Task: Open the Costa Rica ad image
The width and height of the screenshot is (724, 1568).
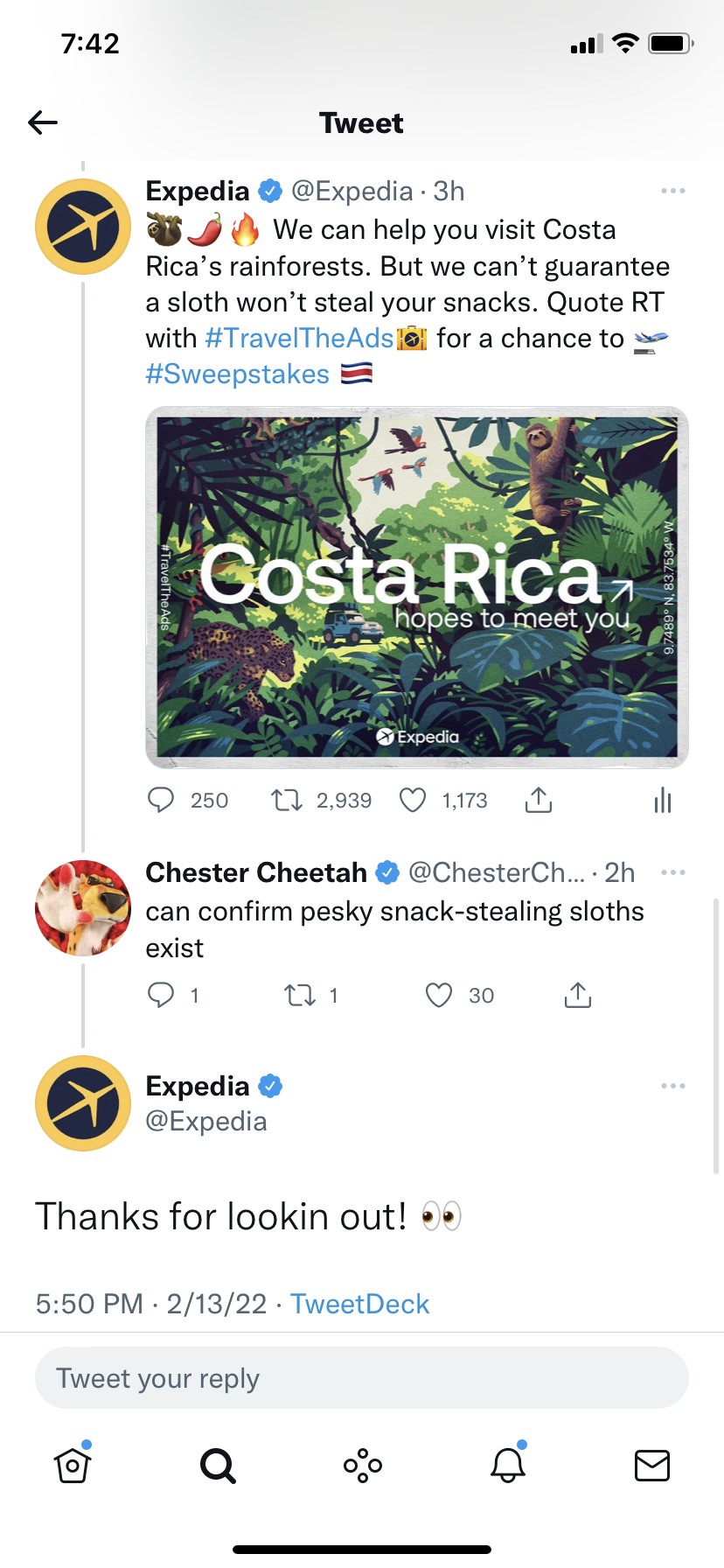Action: [417, 586]
